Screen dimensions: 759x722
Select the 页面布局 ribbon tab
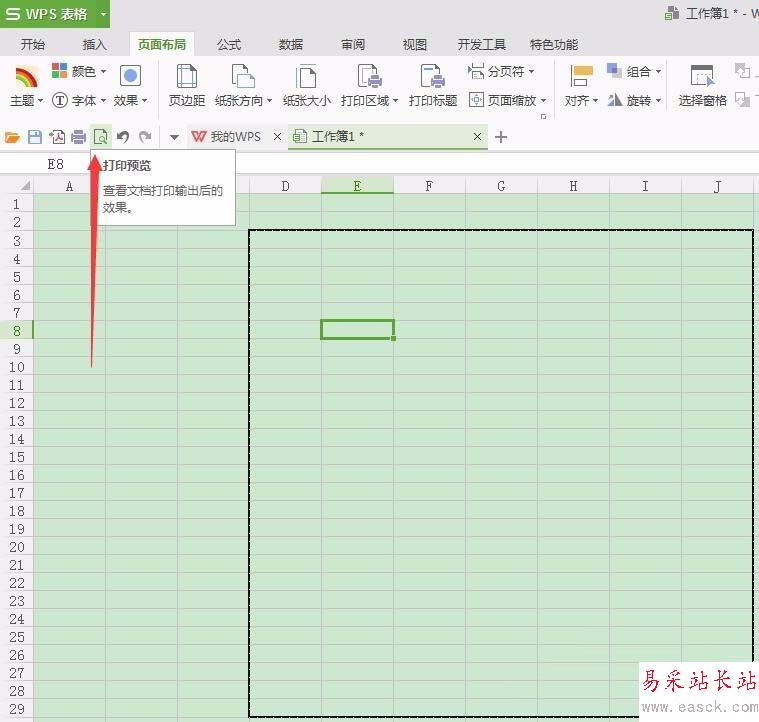(x=162, y=45)
